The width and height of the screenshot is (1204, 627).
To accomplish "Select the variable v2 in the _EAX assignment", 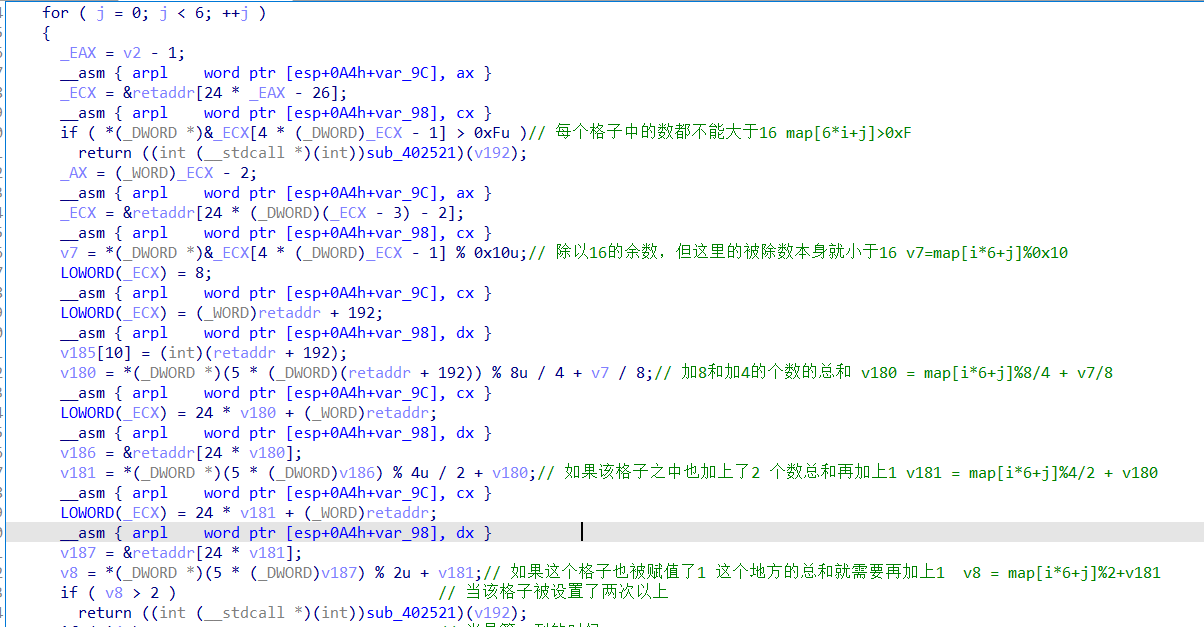I will click(132, 52).
